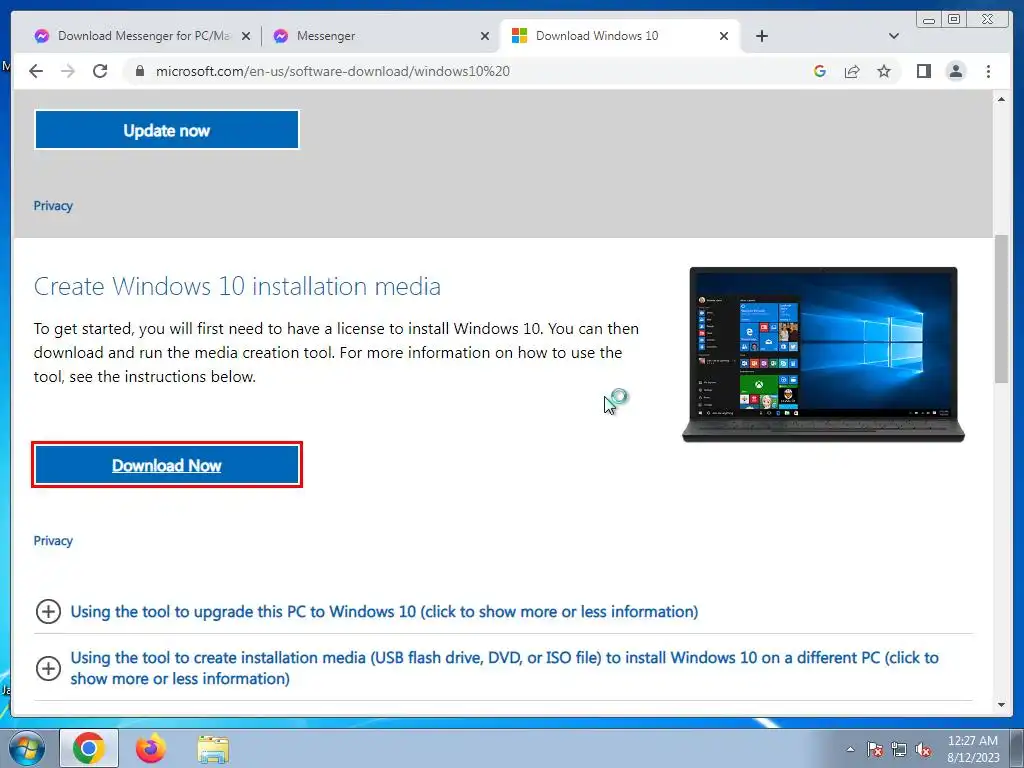Bookmark this page with the star icon
Image resolution: width=1024 pixels, height=768 pixels.
click(884, 71)
